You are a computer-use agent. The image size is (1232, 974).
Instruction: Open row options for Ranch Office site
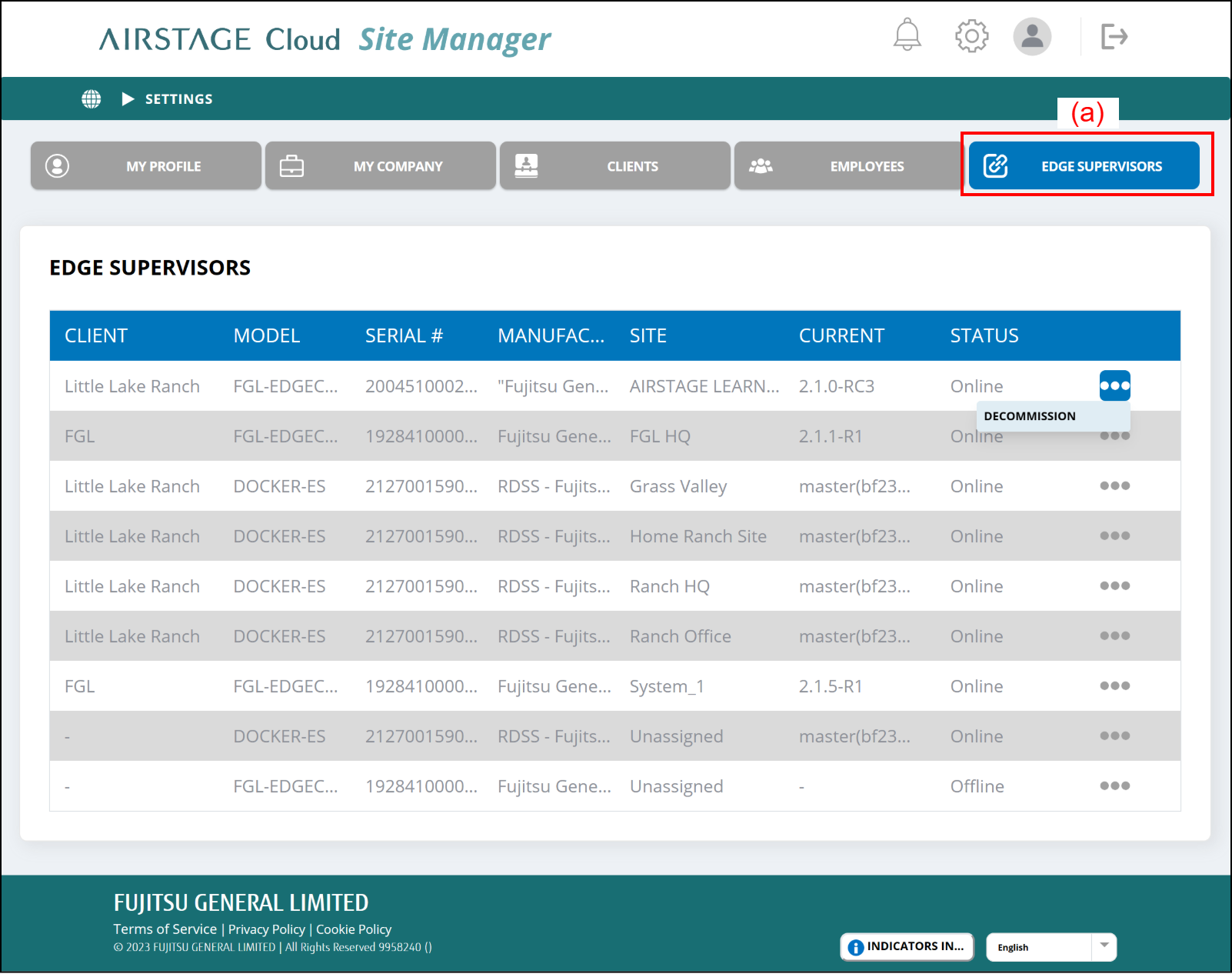pyautogui.click(x=1114, y=635)
